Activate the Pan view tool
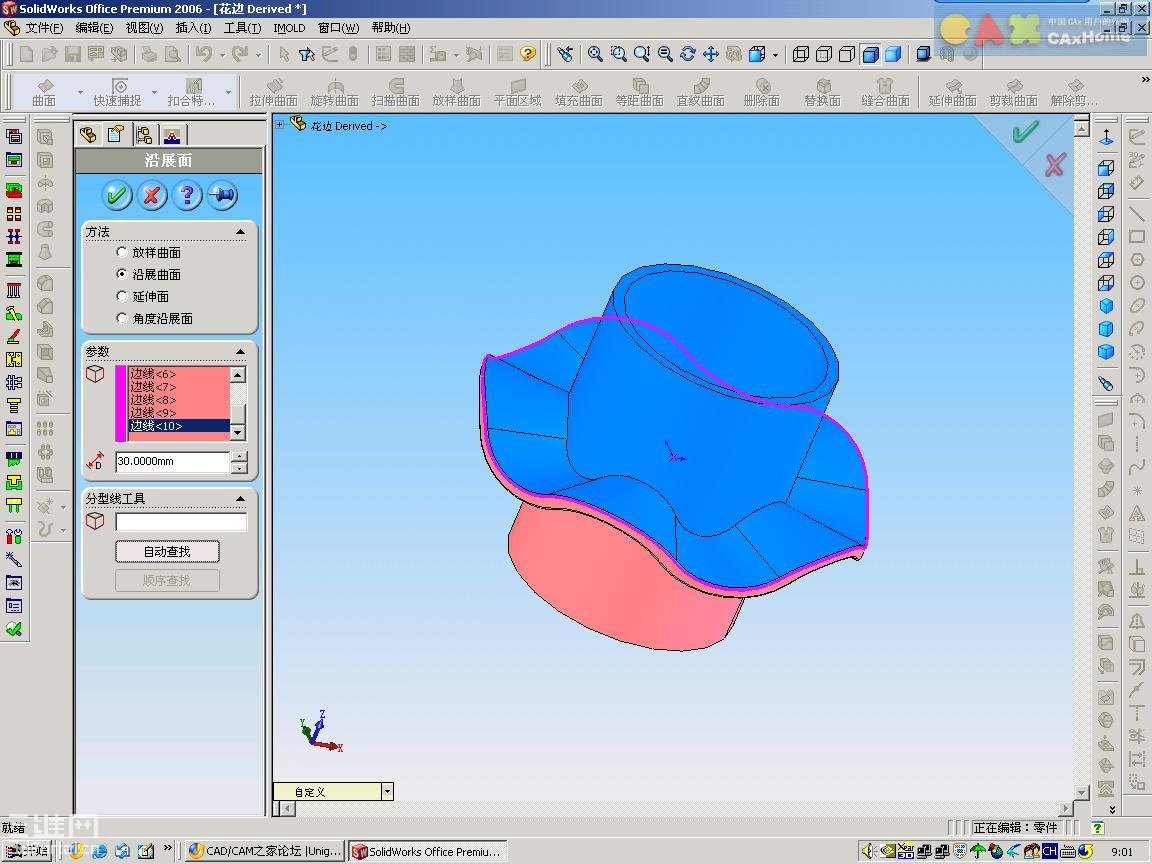Screen dimensions: 1152x864 (x=710, y=54)
